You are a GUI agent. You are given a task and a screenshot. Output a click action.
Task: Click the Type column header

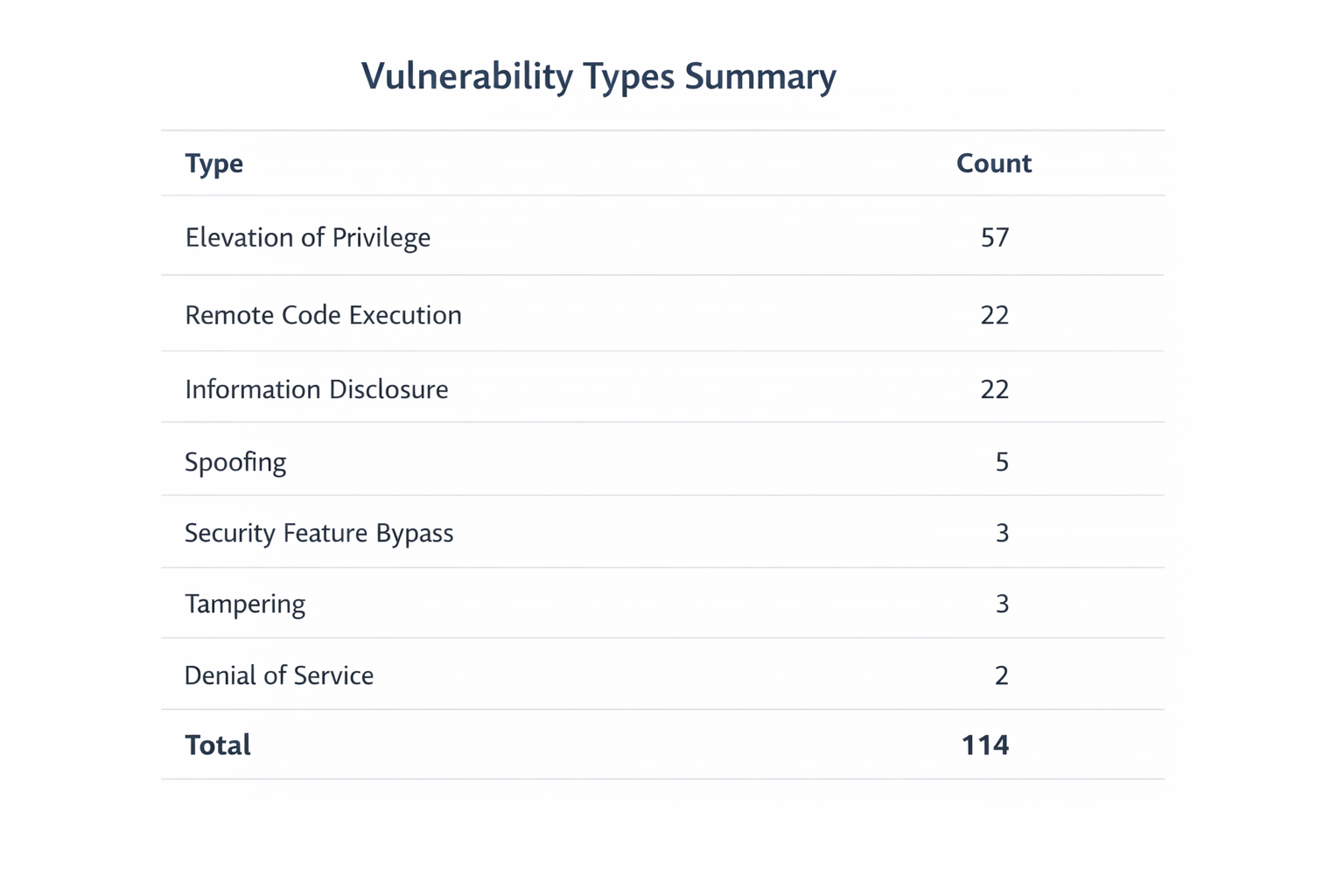[x=213, y=164]
